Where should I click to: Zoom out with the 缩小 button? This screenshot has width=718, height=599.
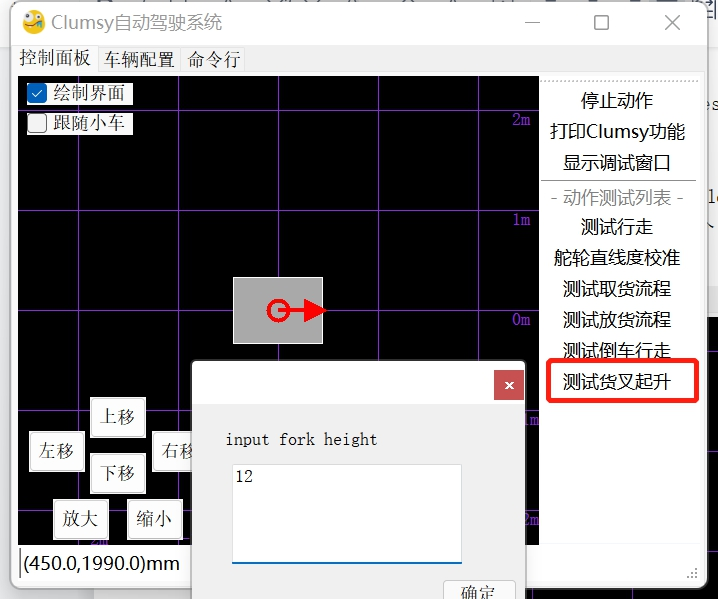pyautogui.click(x=154, y=519)
